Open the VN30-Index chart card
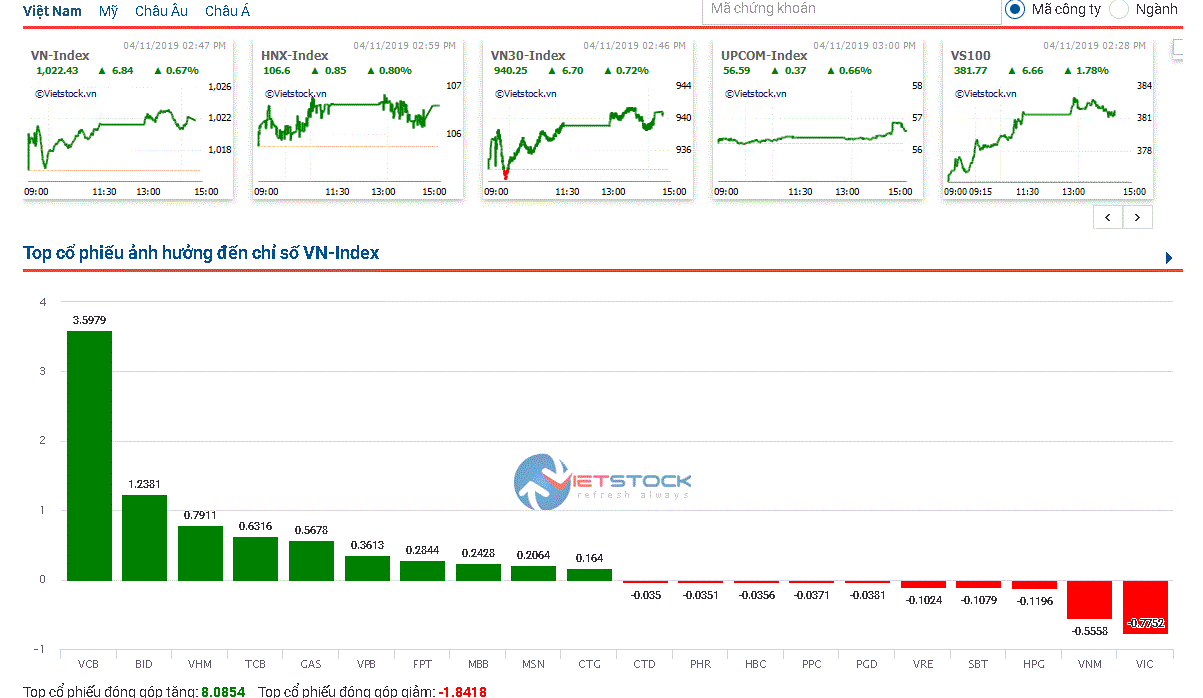 tap(588, 120)
